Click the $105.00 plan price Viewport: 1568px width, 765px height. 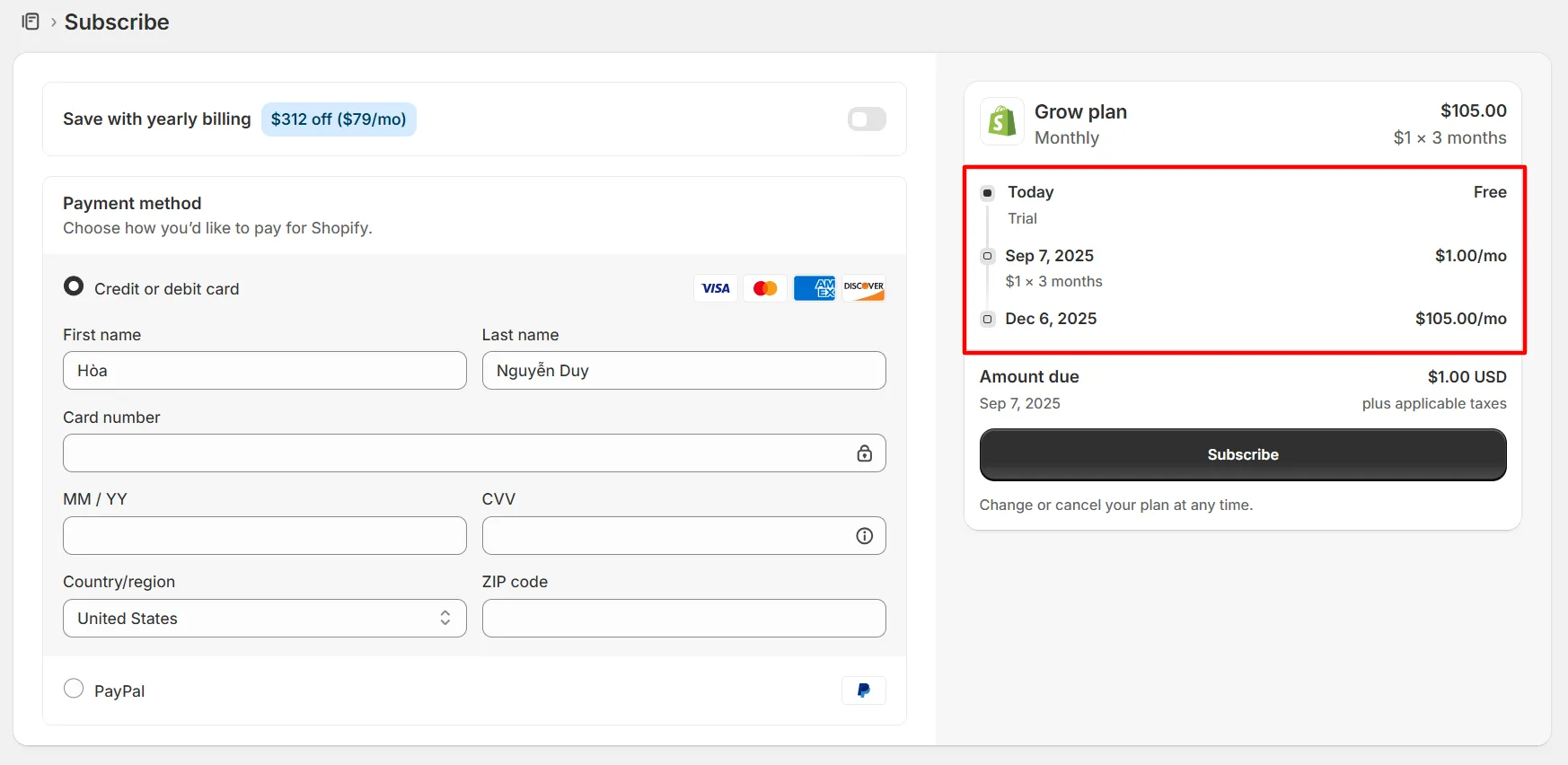1474,110
